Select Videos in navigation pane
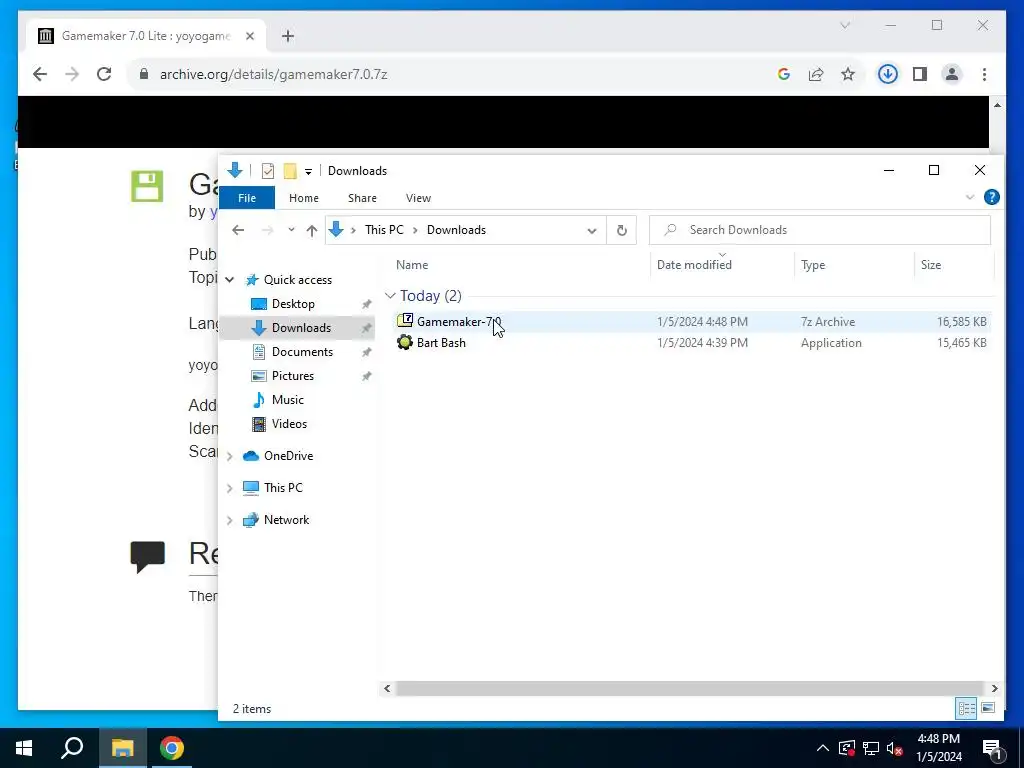This screenshot has height=768, width=1024. (x=289, y=424)
